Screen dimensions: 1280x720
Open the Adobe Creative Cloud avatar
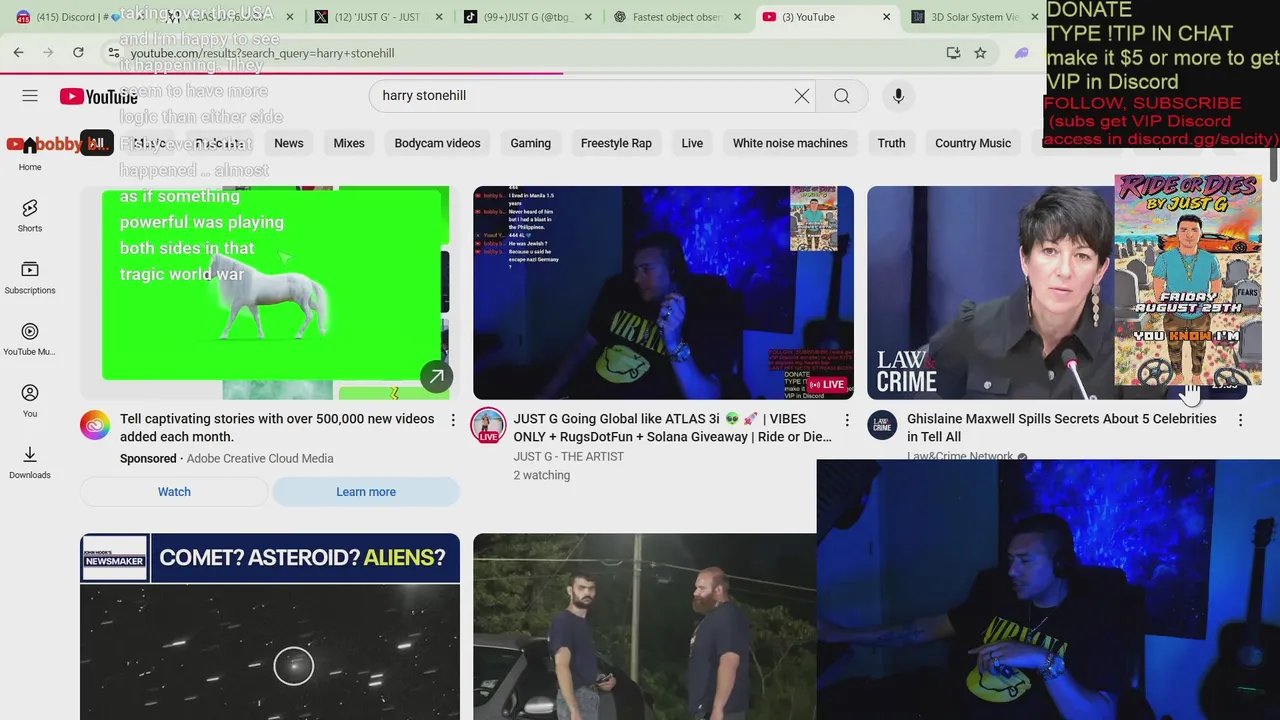[95, 425]
